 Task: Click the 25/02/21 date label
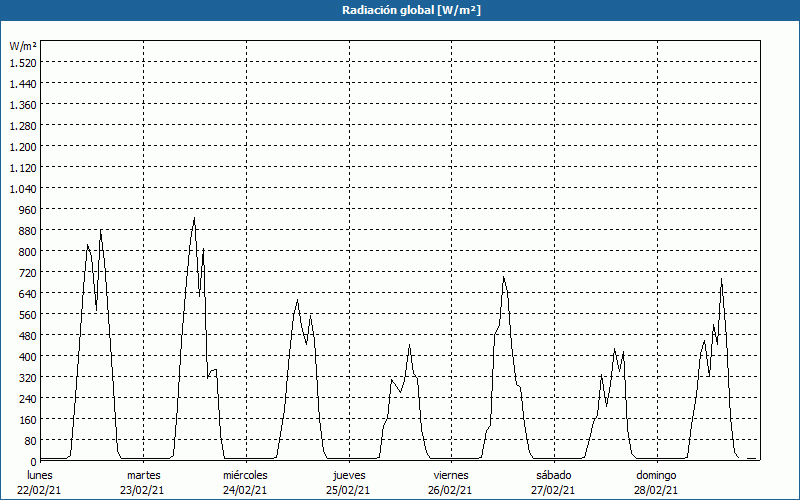tap(348, 490)
